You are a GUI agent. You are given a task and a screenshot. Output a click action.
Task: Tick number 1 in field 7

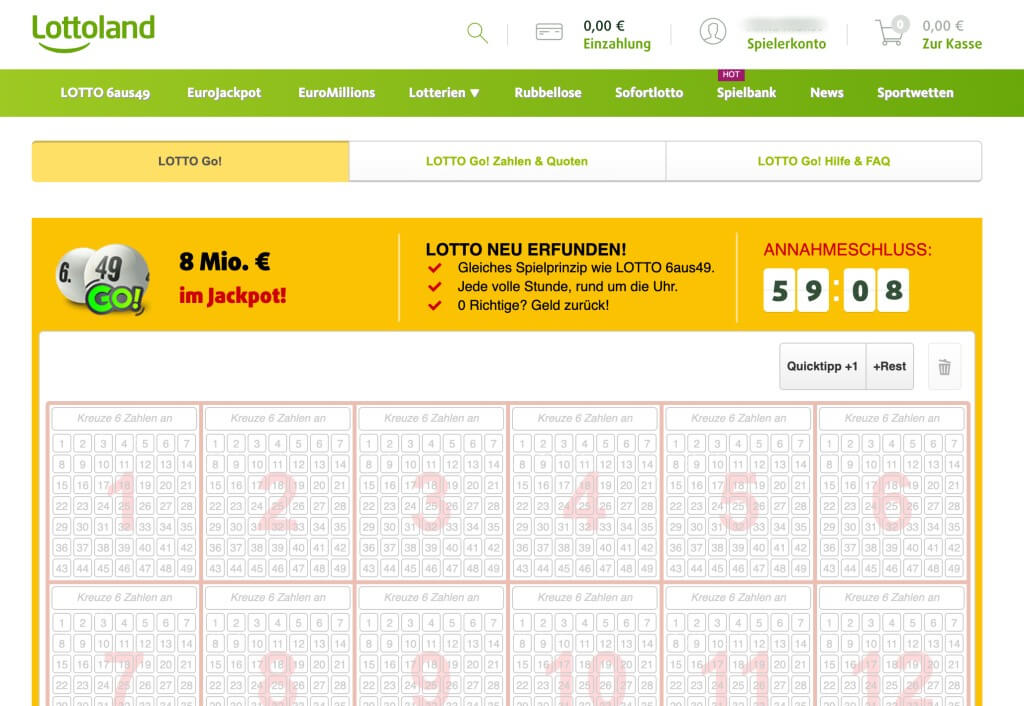(x=61, y=623)
